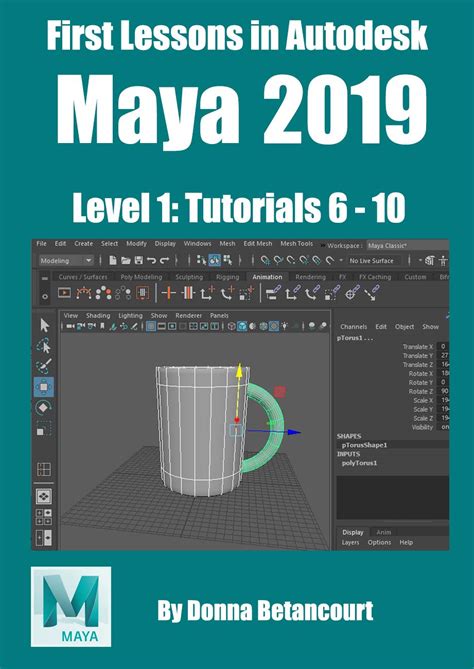
Task: Click the Motion Trail shelf icon
Action: [x=84, y=293]
